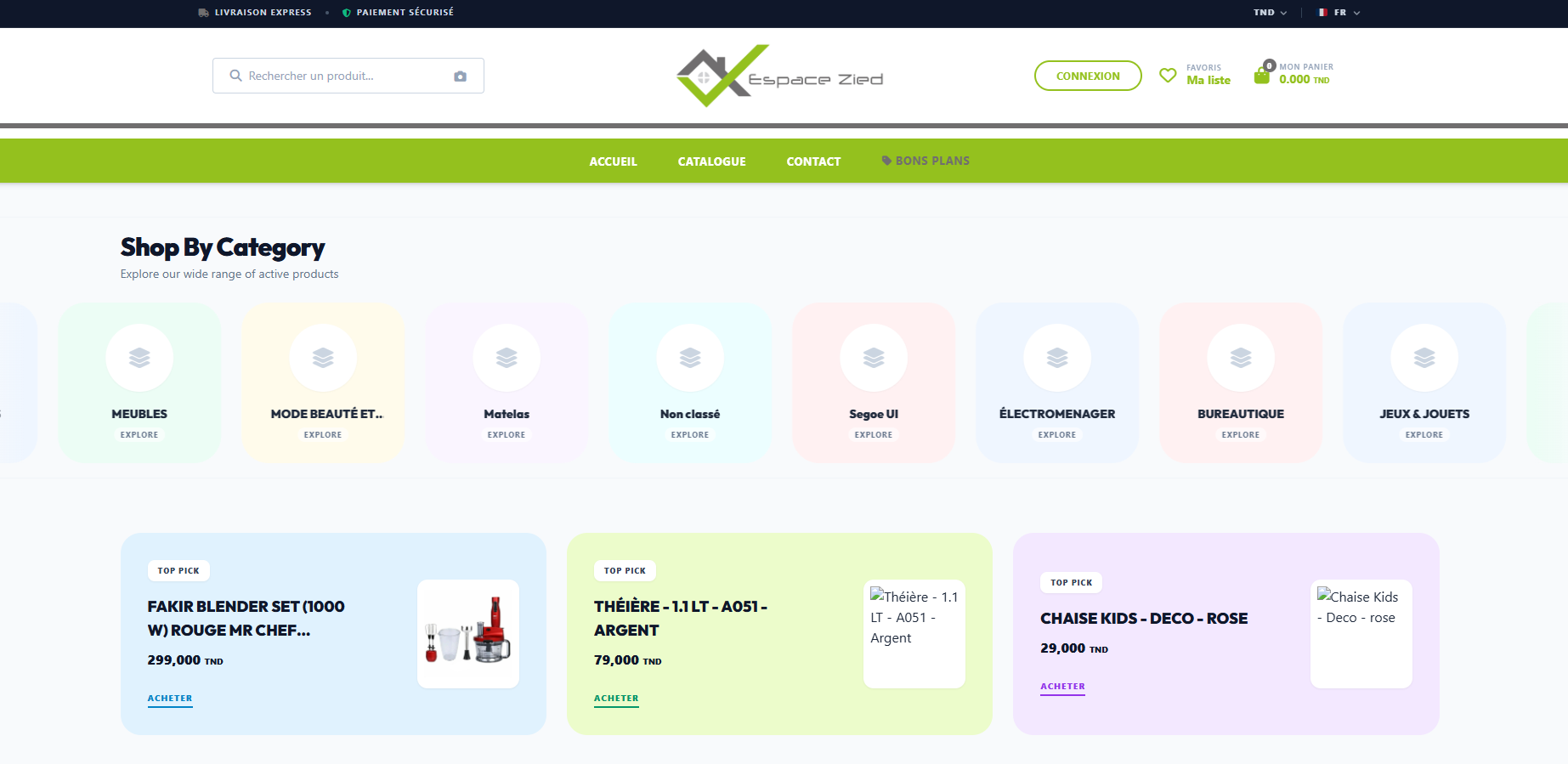Click the CONNEXION button
Screen dimensions: 1568x764
(x=1088, y=76)
